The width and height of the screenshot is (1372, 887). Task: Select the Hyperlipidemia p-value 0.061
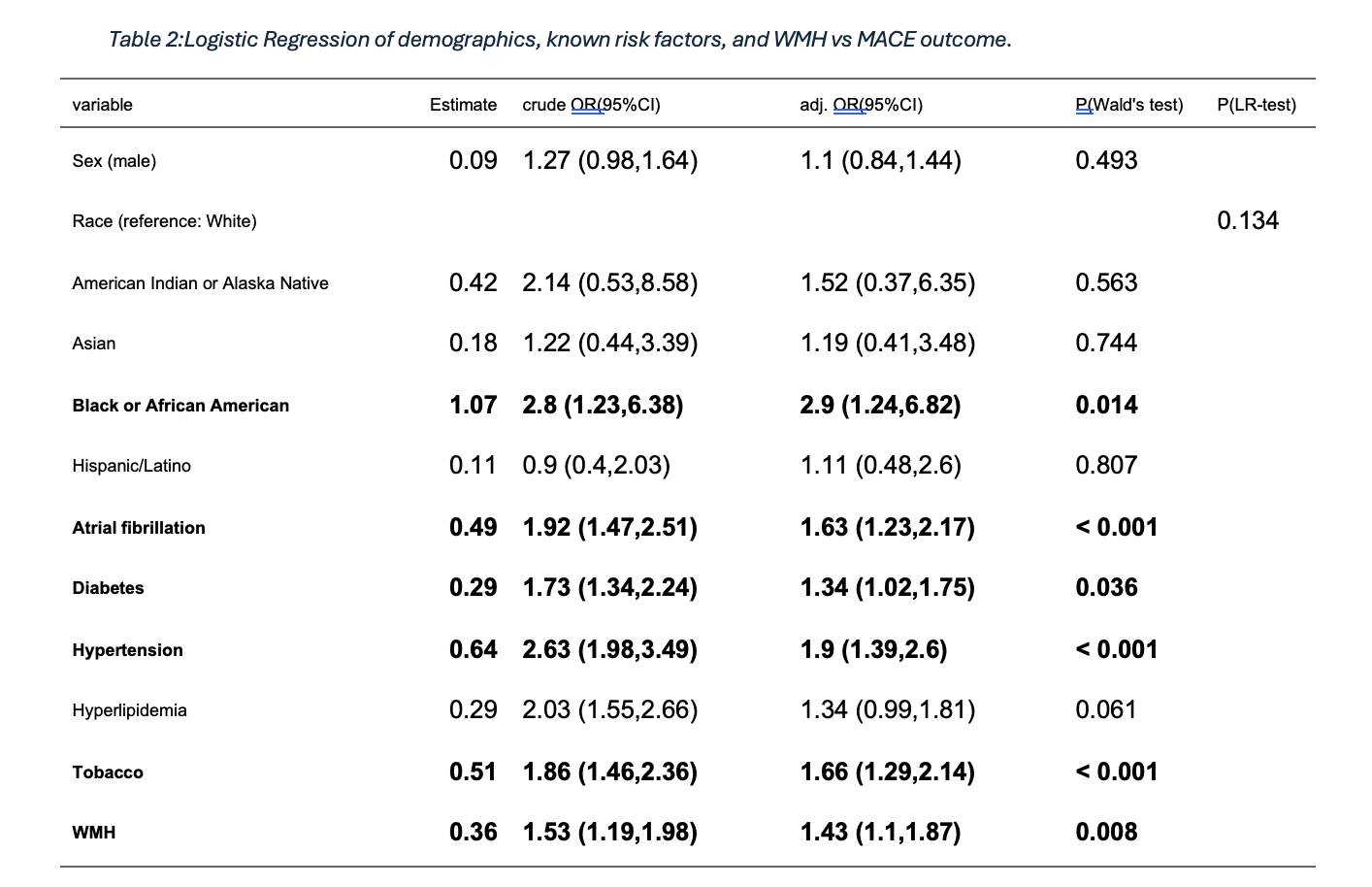coord(1105,710)
